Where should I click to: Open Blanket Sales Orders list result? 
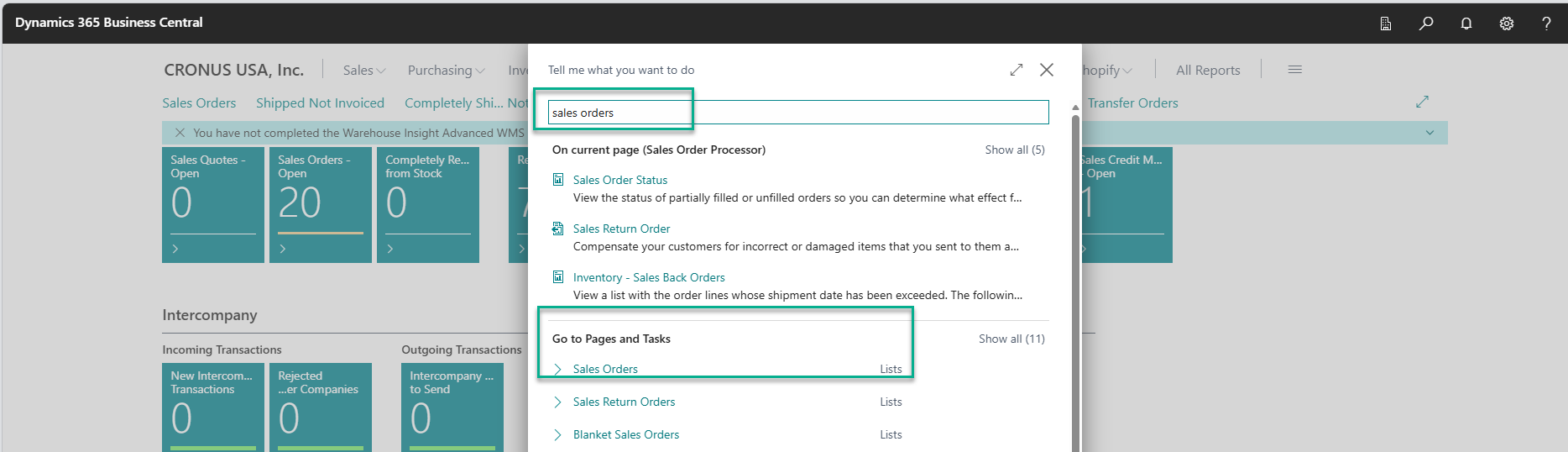tap(626, 434)
